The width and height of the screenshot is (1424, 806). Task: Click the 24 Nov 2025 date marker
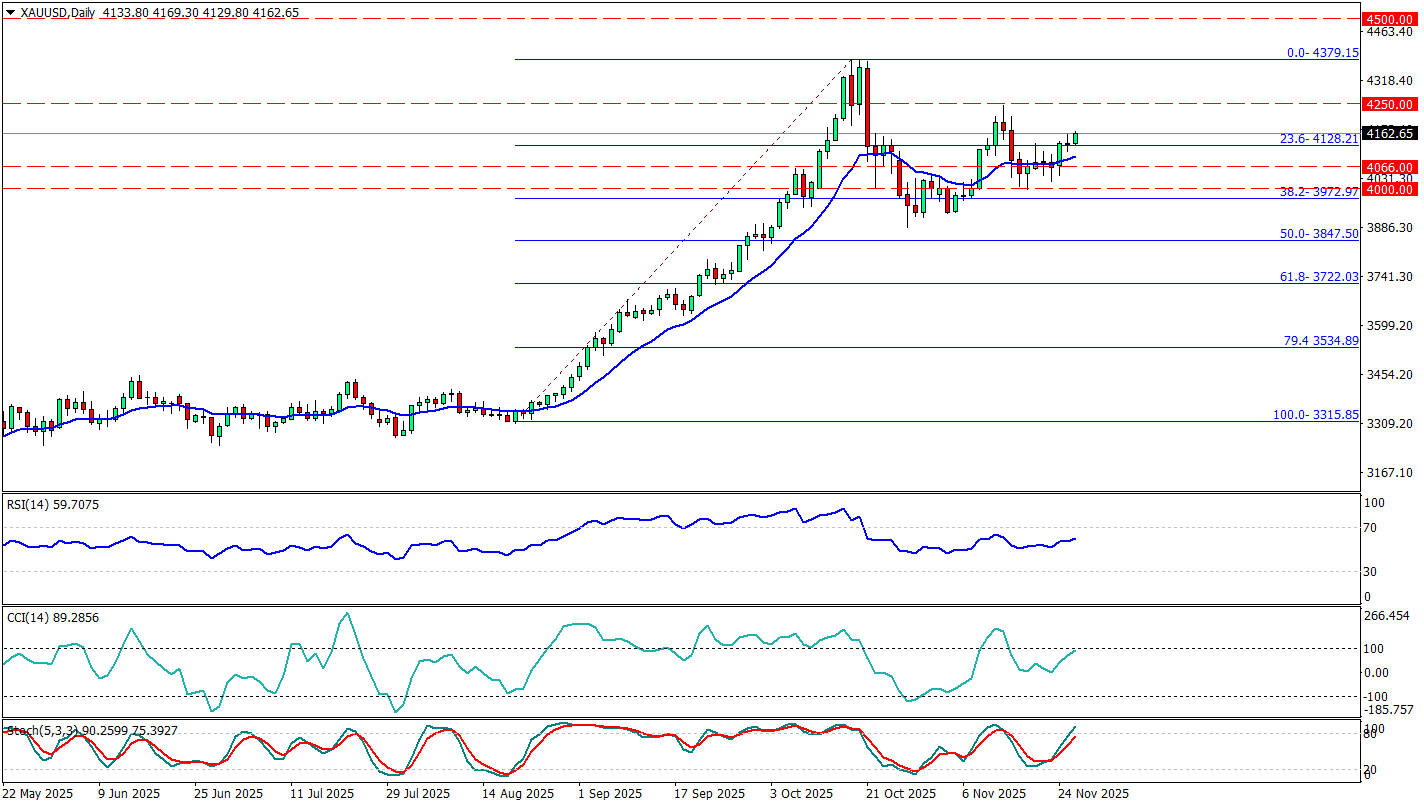tap(1094, 794)
